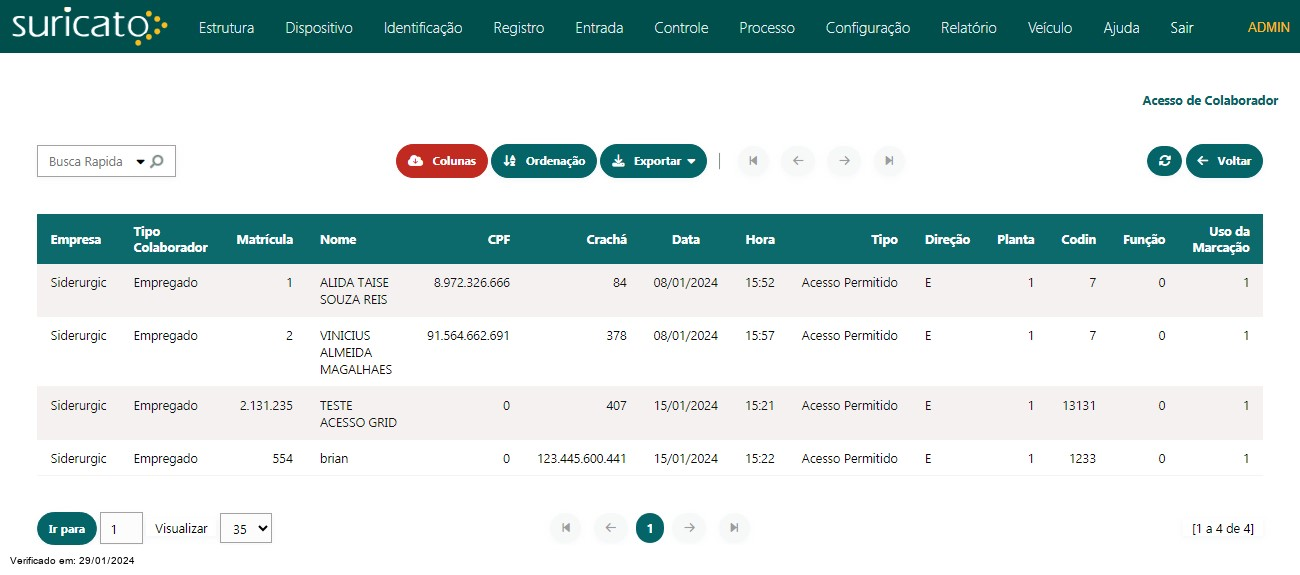Screen dimensions: 1300x575
Task: Click the bottom pagination last-page icon
Action: pos(734,528)
